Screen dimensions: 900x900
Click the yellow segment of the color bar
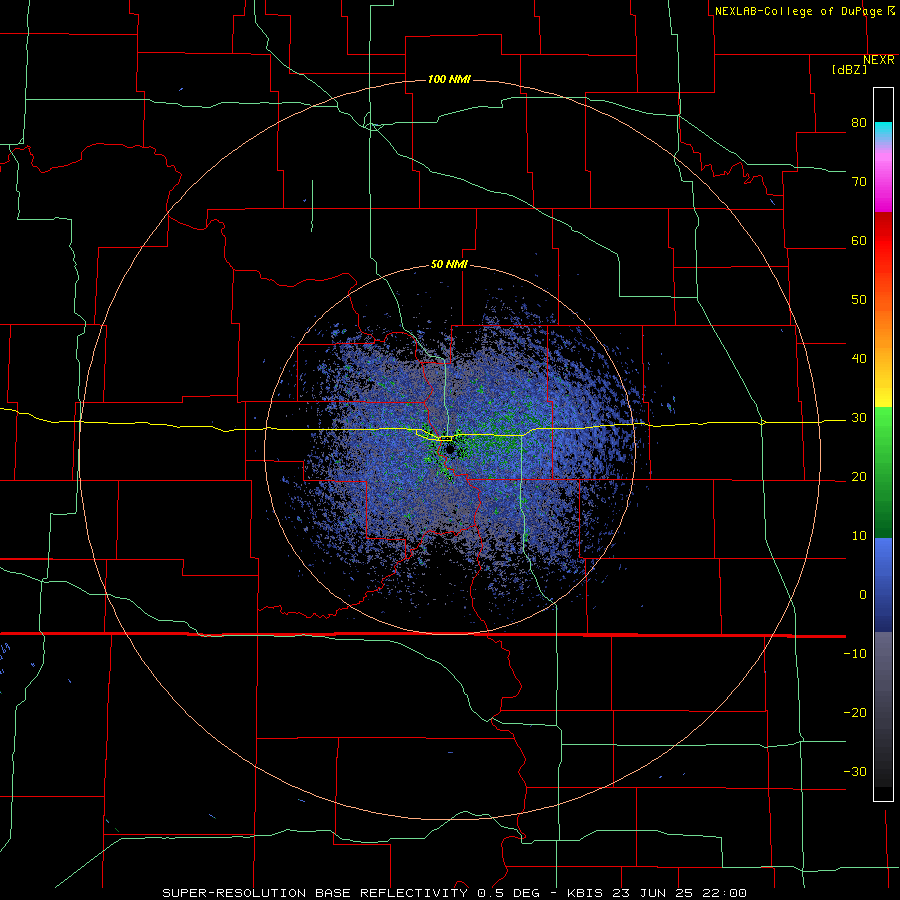coord(883,389)
